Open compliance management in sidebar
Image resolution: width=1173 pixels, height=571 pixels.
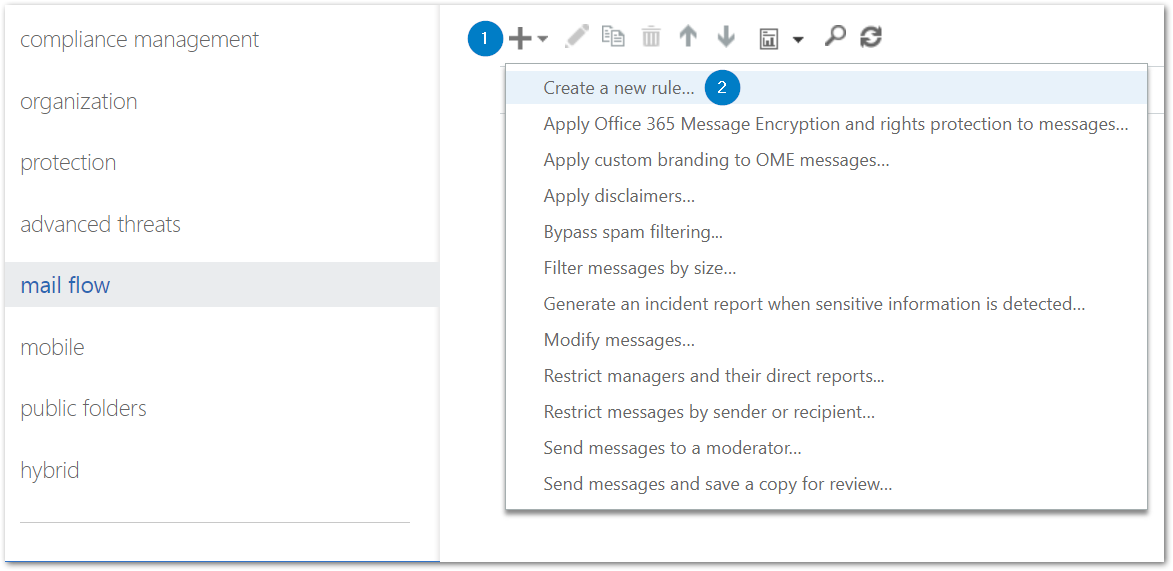coord(140,40)
